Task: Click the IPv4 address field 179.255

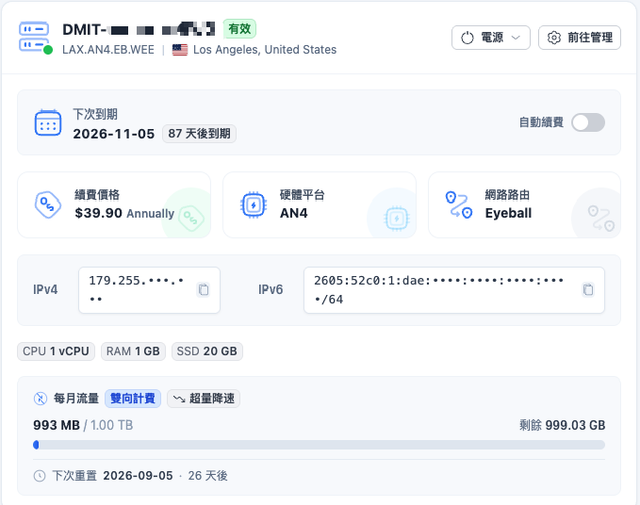Action: [149, 290]
